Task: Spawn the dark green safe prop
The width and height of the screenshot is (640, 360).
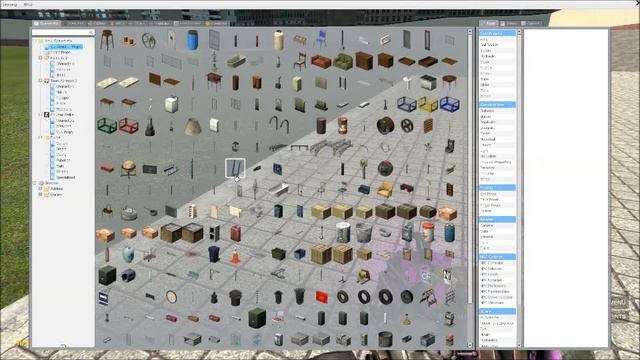Action: [x=107, y=275]
